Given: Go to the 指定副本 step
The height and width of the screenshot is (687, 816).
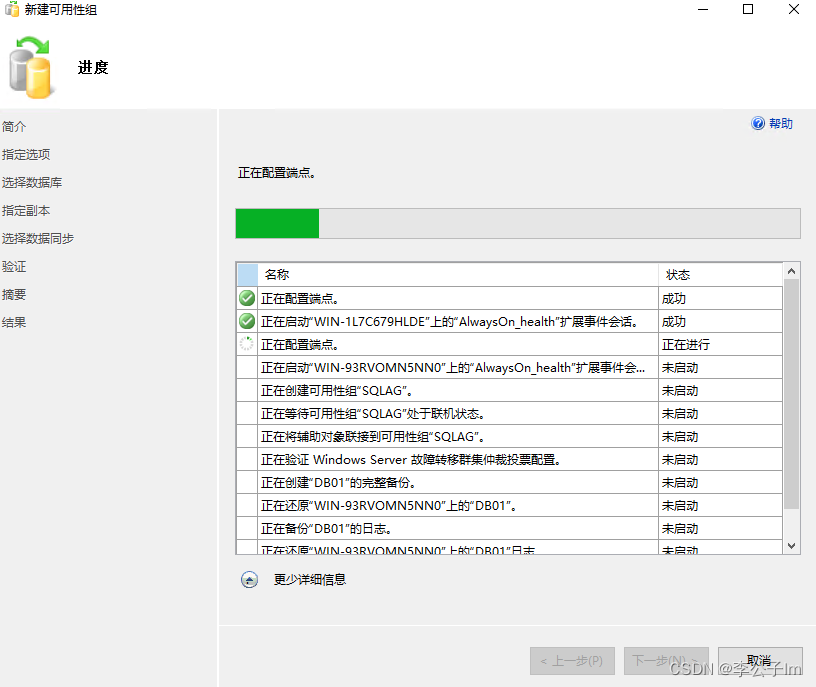Looking at the screenshot, I should pos(26,211).
